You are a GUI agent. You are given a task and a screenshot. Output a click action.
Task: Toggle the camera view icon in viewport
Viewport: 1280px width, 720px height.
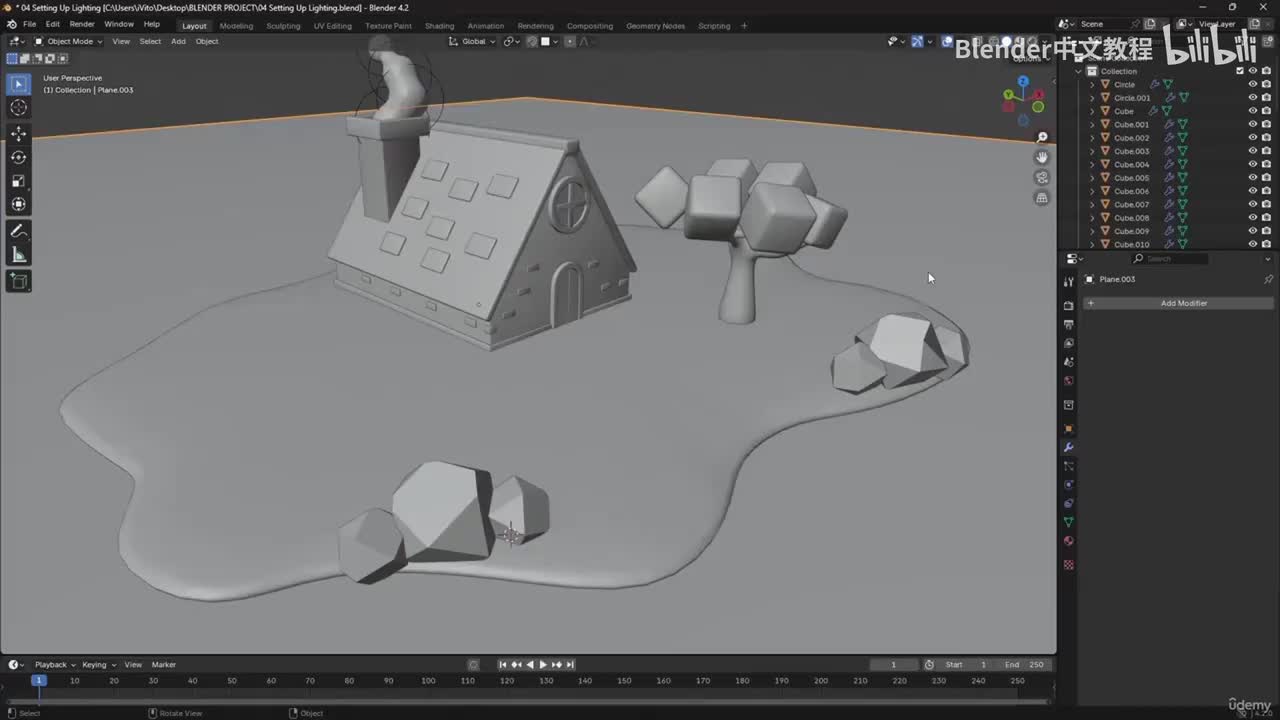click(1042, 178)
